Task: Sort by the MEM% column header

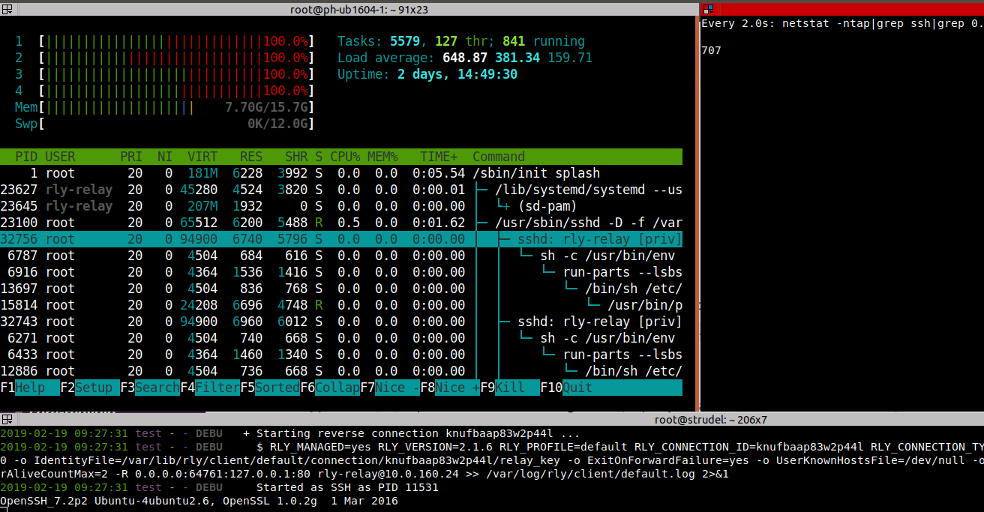Action: [383, 156]
